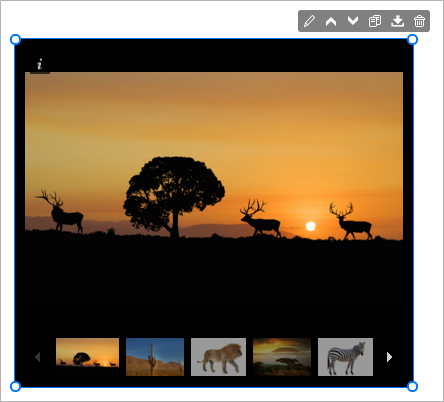
Task: Click the bottom-right selection handle
Action: point(412,386)
